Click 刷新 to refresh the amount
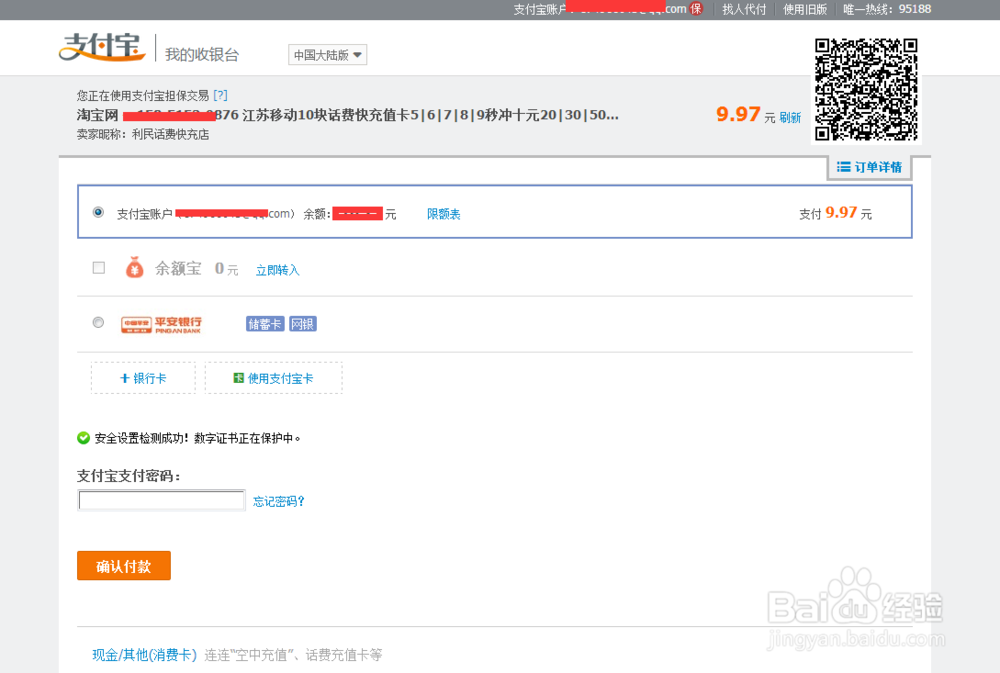Viewport: 1000px width, 673px height. point(790,117)
